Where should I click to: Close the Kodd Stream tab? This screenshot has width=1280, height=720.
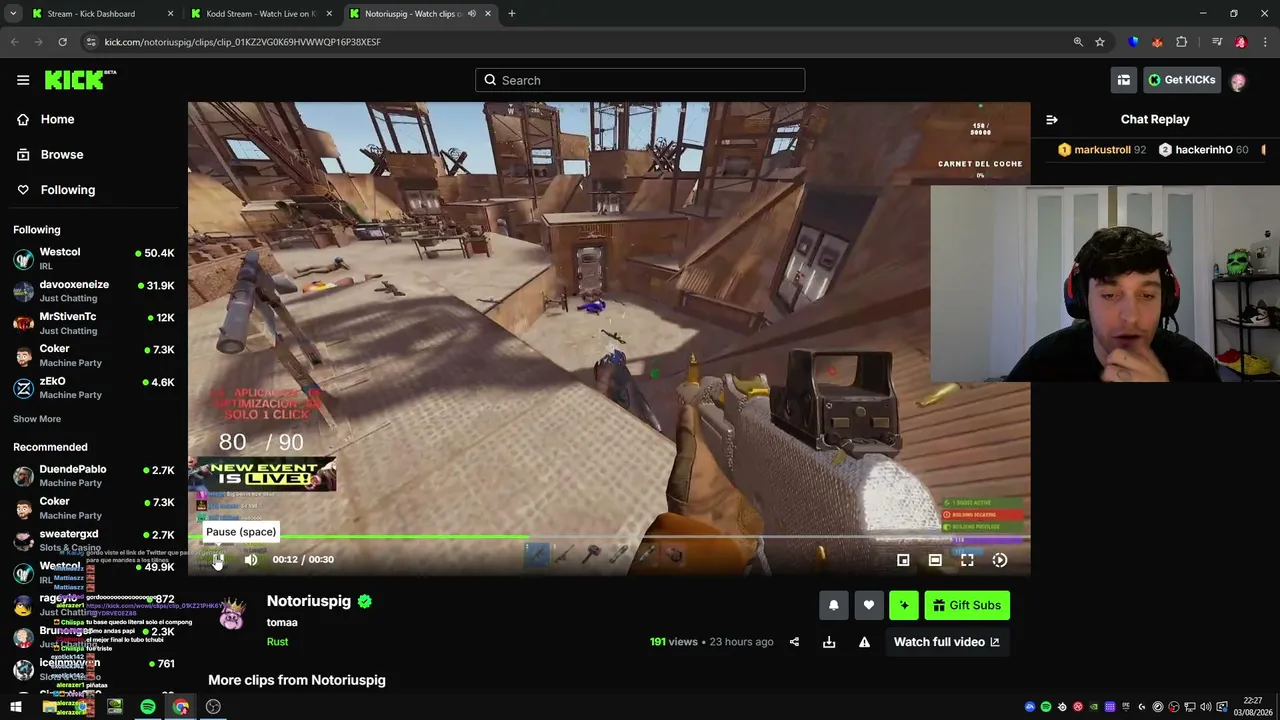[329, 14]
